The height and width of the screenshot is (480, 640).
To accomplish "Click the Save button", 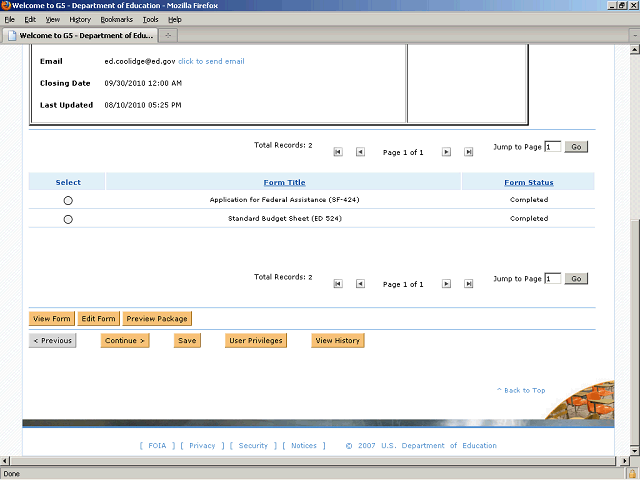I will coord(187,341).
